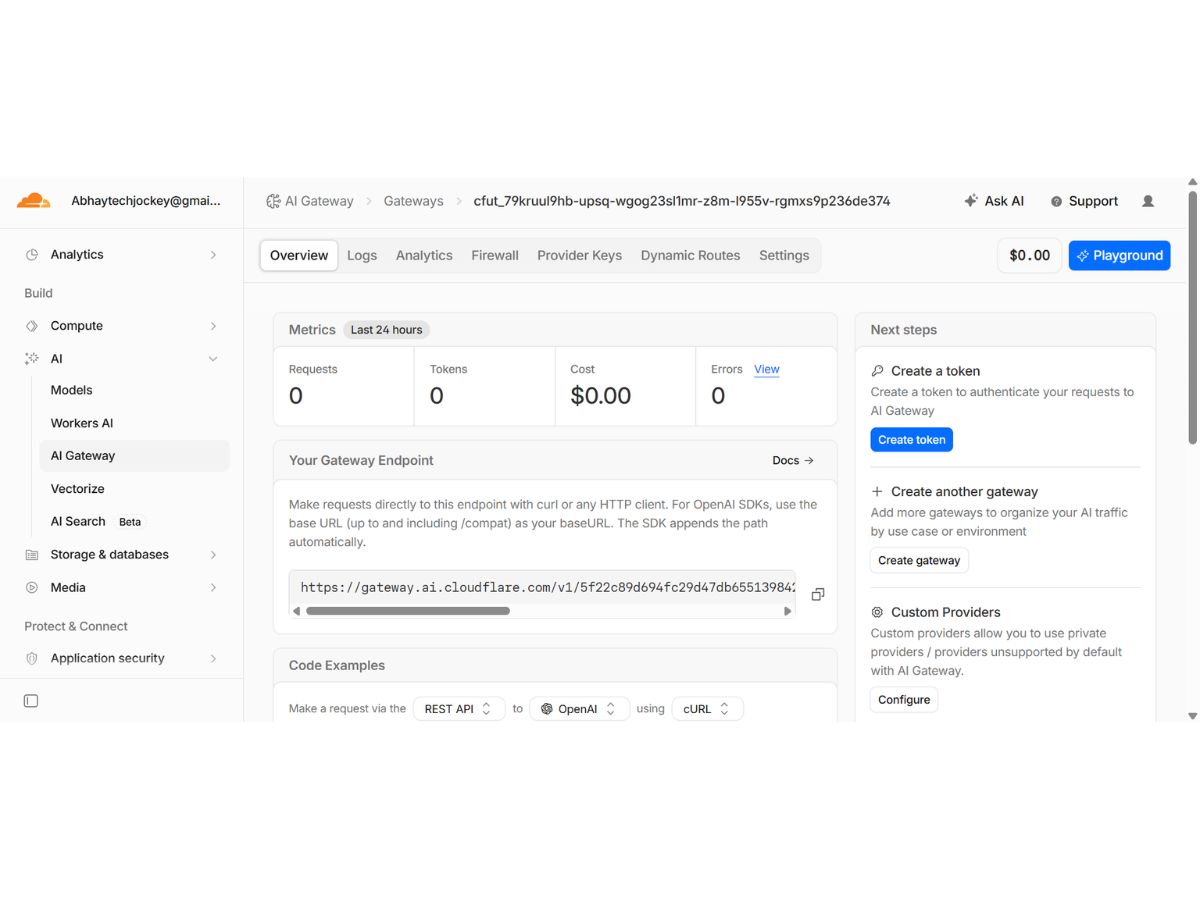Click the Storage & databases icon

click(x=32, y=555)
